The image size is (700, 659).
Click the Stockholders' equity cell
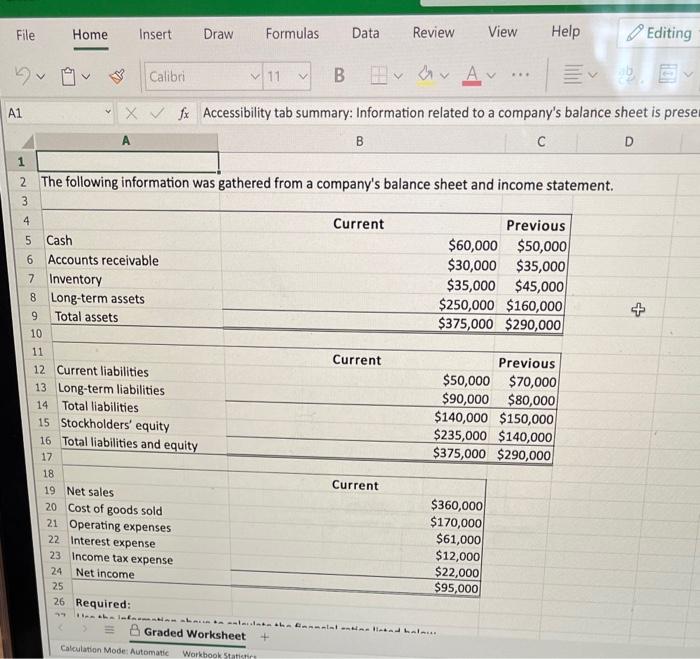pos(143,425)
